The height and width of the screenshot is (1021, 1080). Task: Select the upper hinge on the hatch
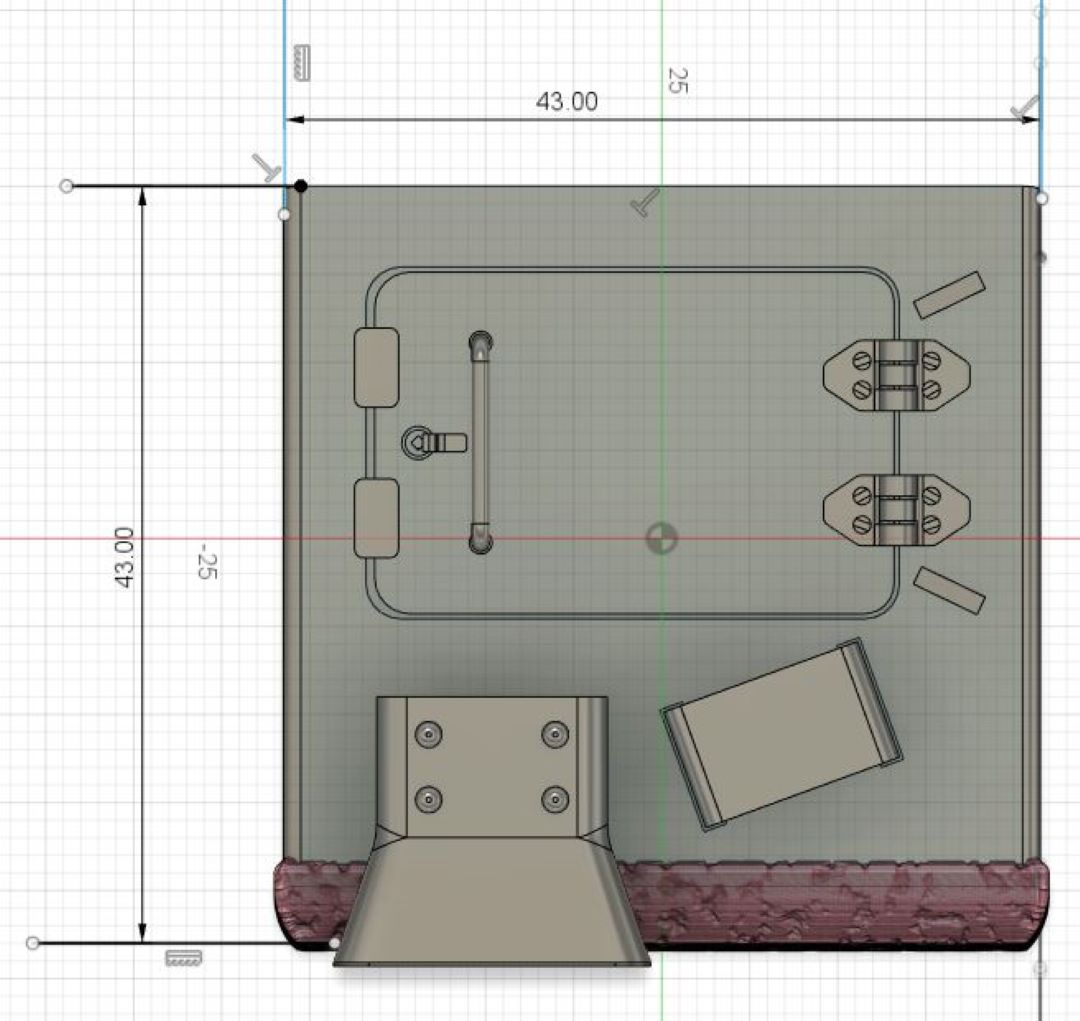897,375
